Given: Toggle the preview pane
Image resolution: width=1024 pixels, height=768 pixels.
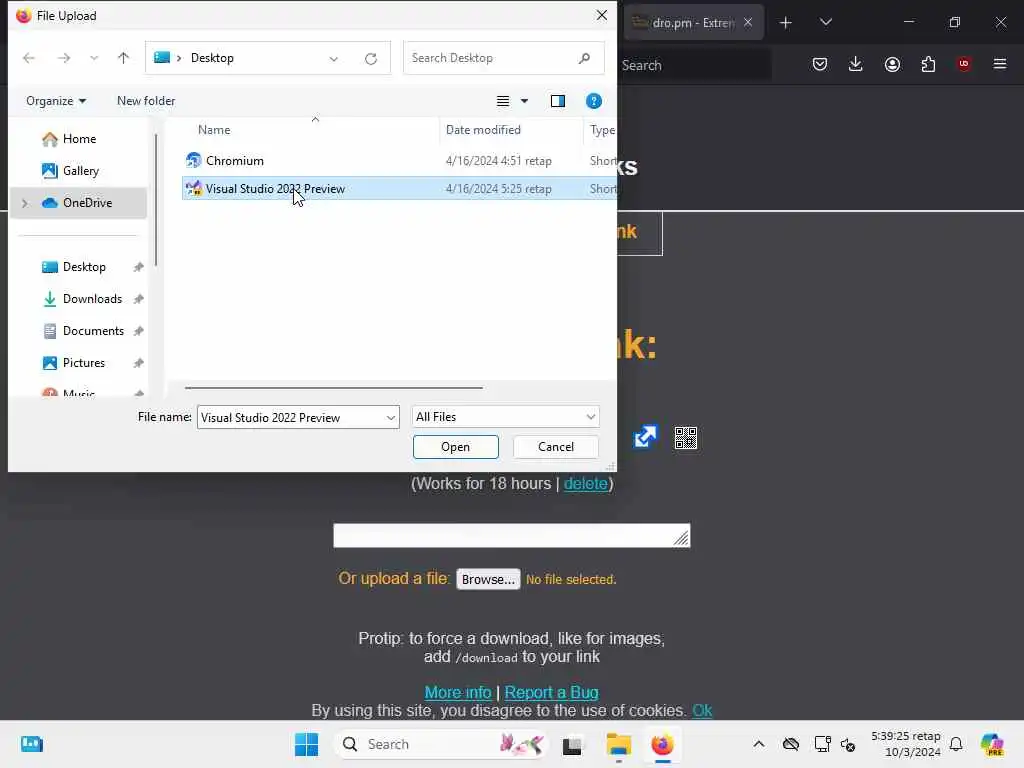Looking at the screenshot, I should [x=558, y=101].
